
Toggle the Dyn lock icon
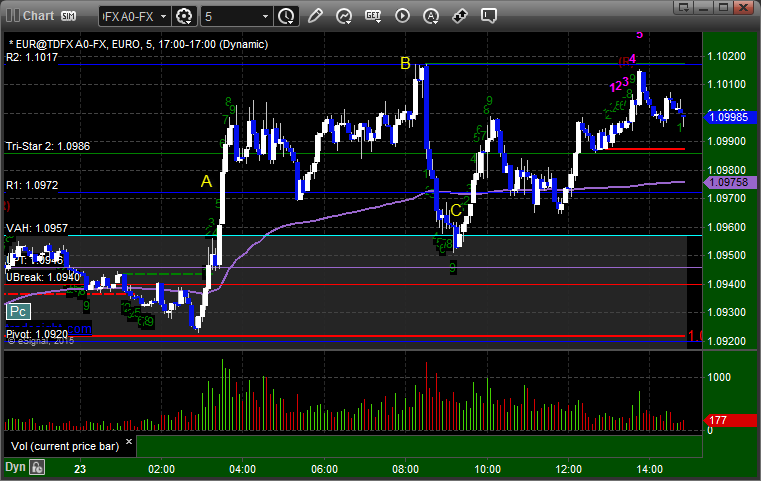(x=37, y=467)
